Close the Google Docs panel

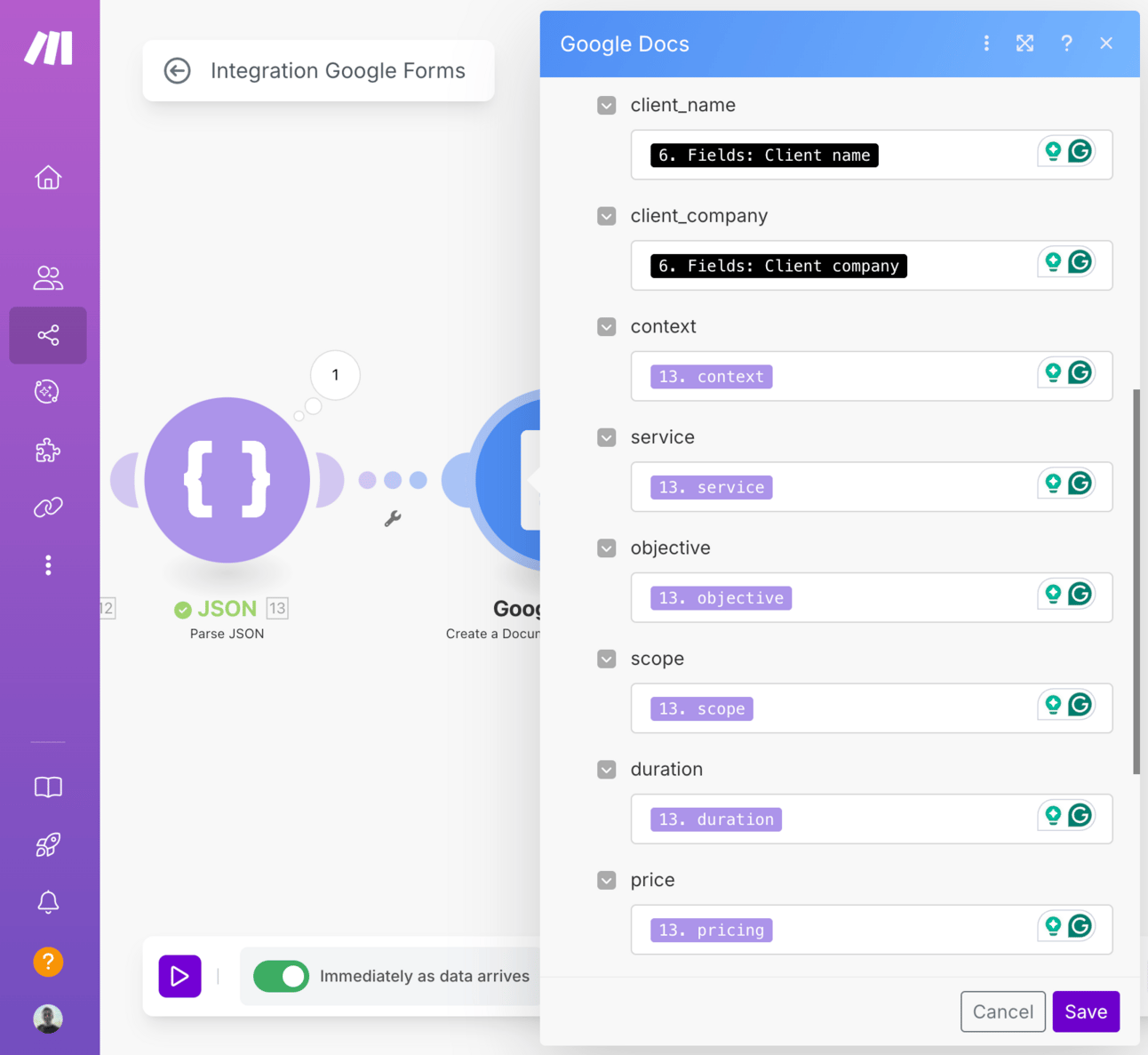coord(1106,44)
